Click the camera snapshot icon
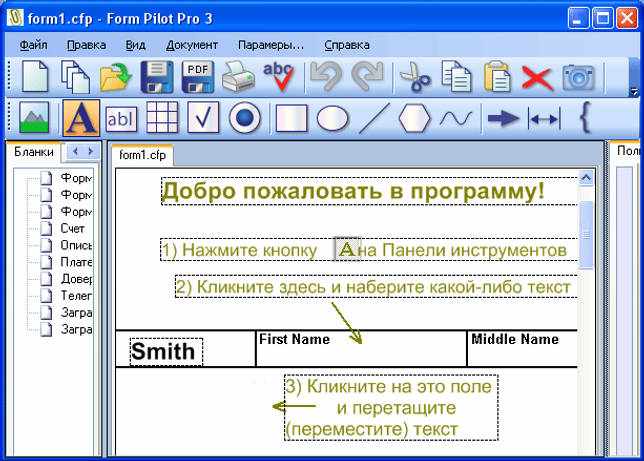644x461 pixels. (x=578, y=77)
